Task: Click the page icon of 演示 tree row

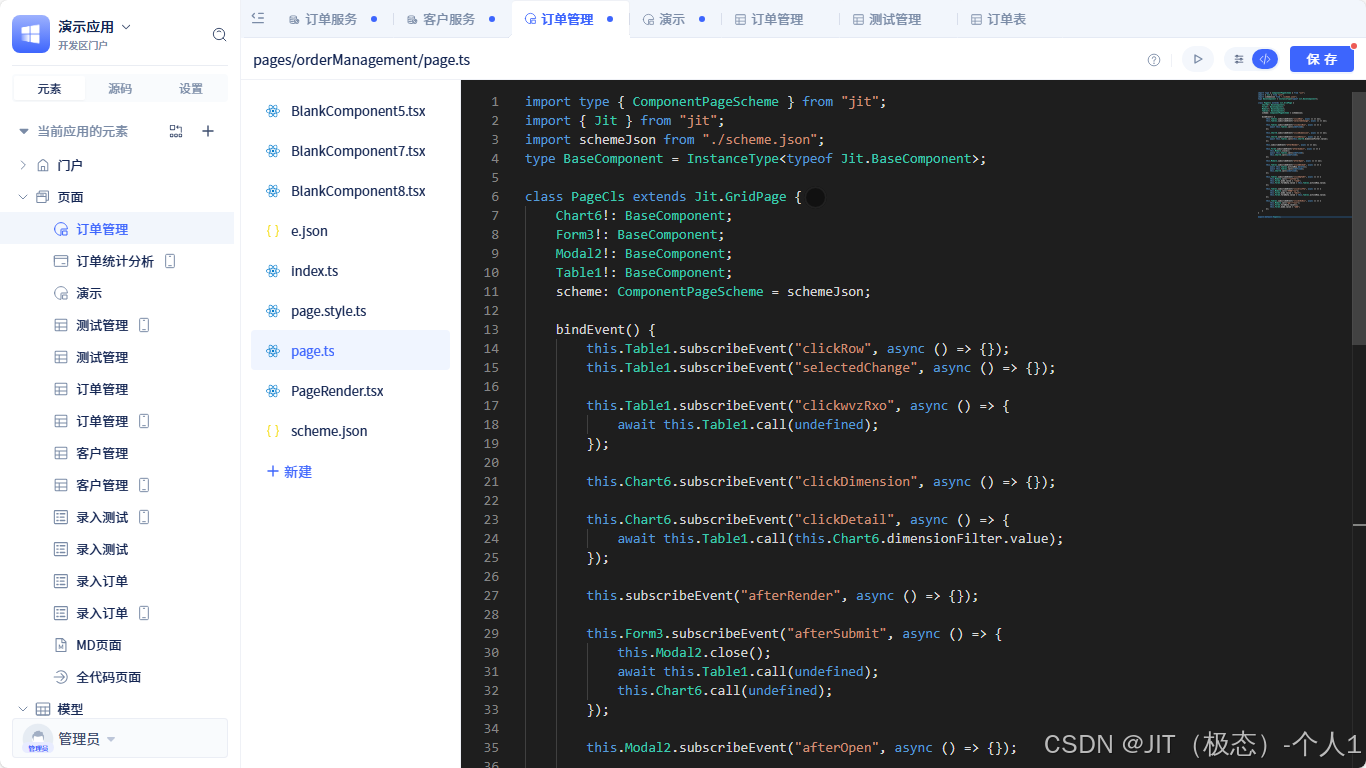Action: [x=60, y=293]
